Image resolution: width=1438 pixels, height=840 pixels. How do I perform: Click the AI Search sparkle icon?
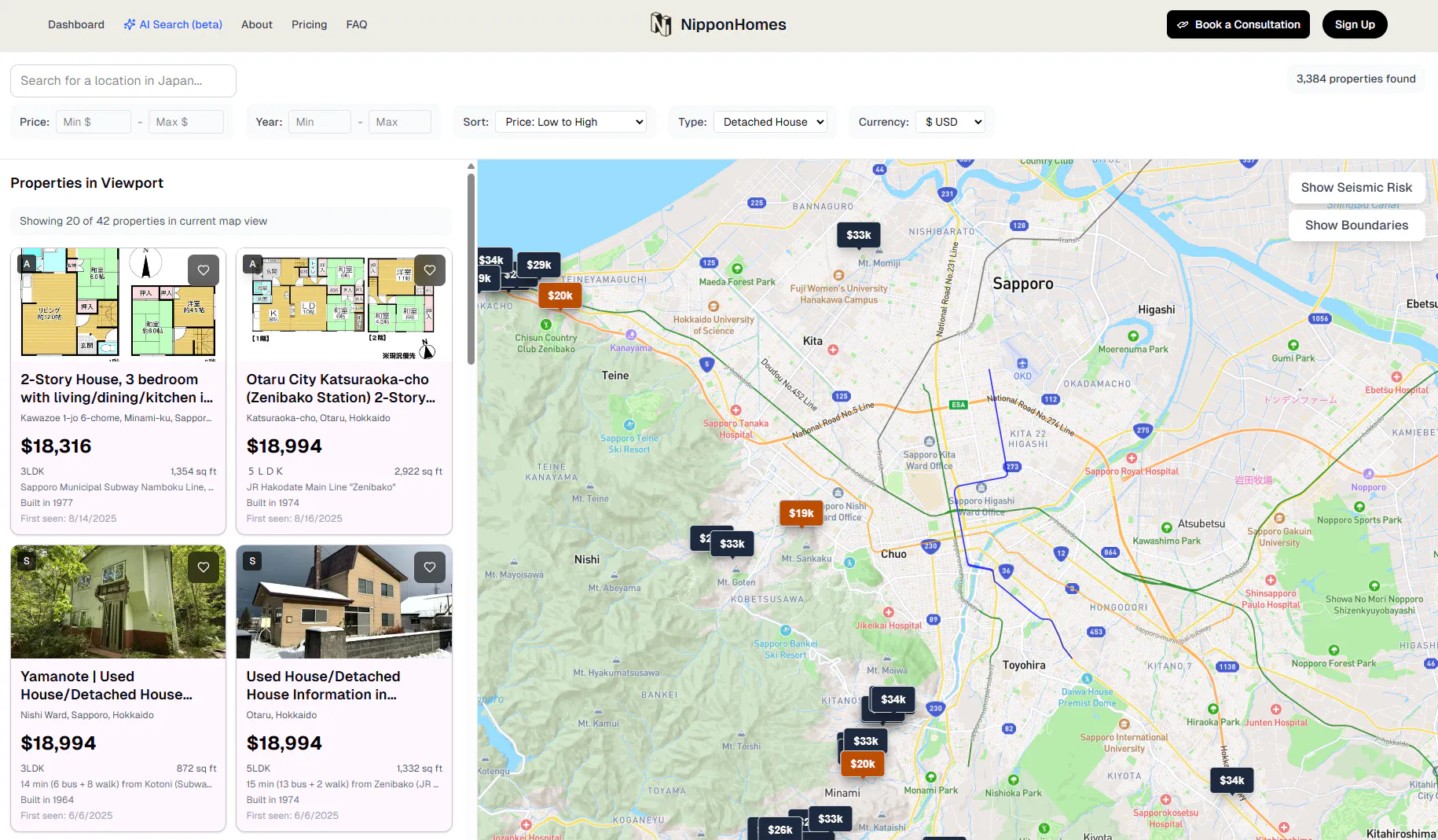[130, 24]
